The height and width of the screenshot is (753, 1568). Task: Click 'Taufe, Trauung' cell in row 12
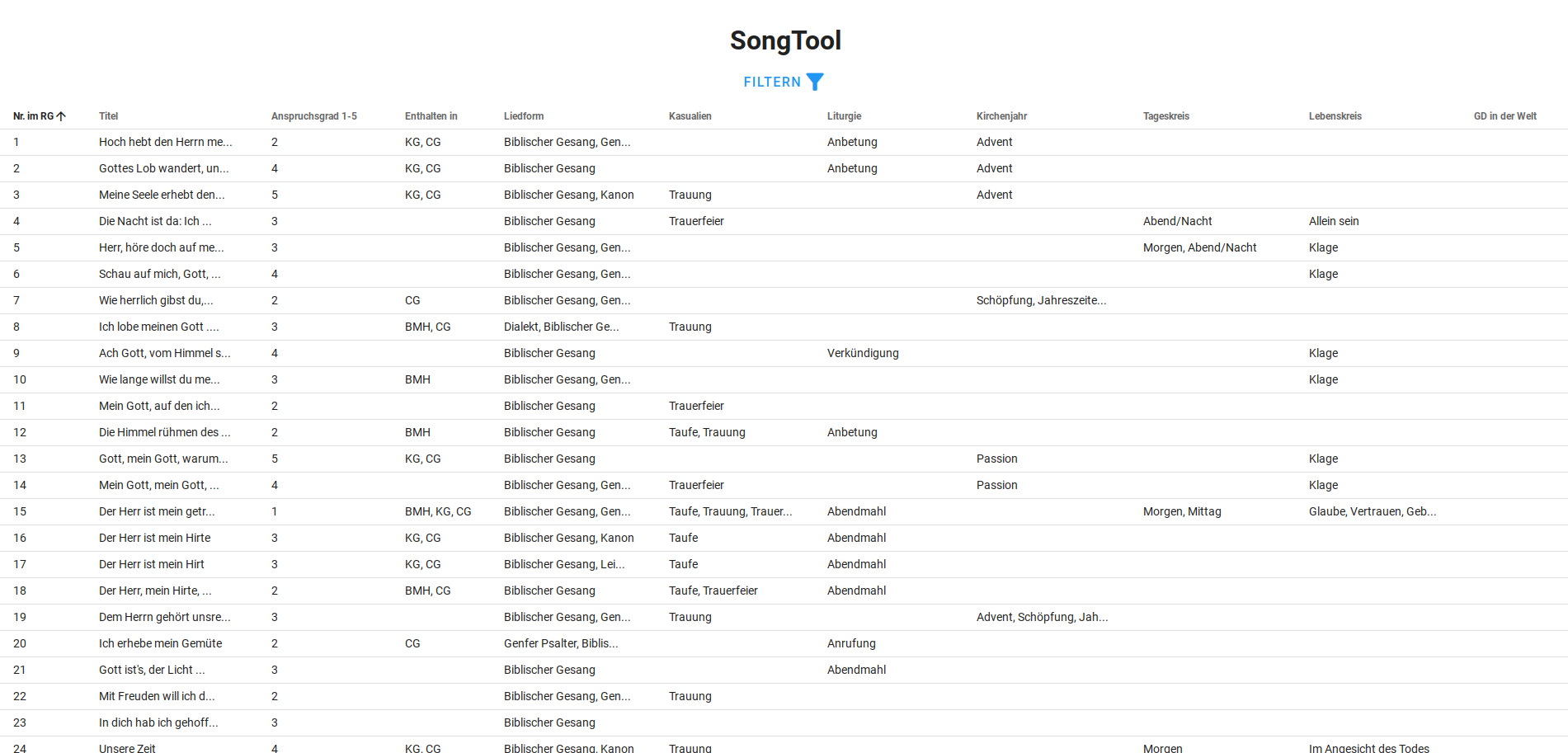tap(707, 432)
